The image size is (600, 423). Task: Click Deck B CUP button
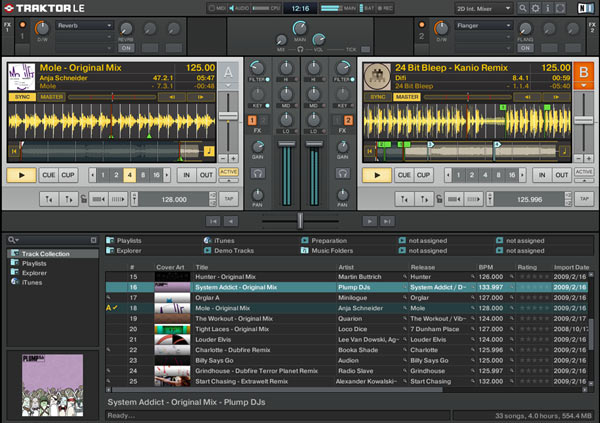click(x=423, y=175)
